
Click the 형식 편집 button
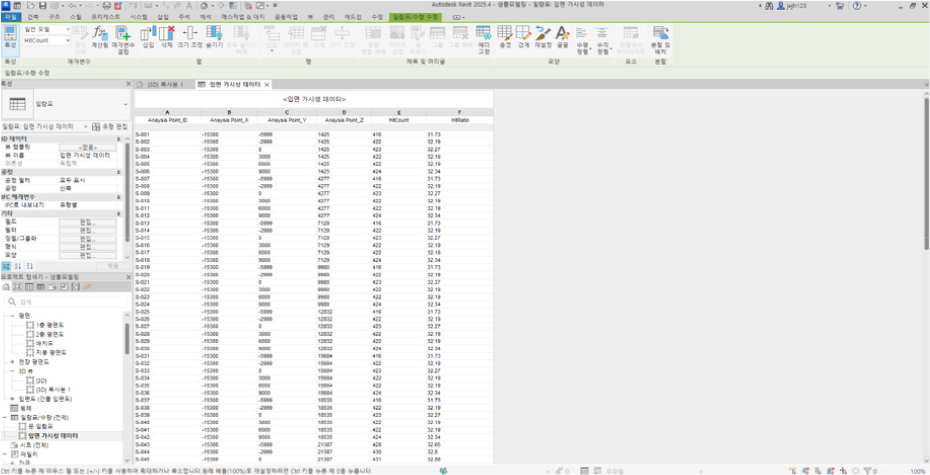click(x=88, y=247)
